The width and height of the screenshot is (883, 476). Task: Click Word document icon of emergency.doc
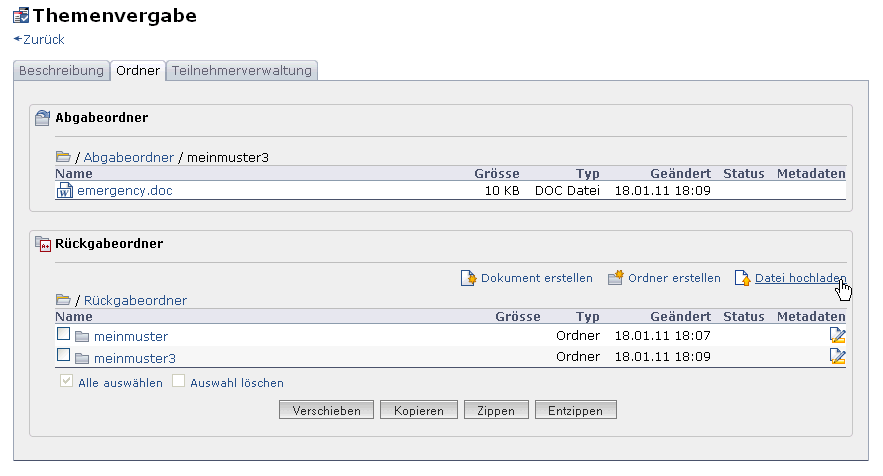coord(65,191)
